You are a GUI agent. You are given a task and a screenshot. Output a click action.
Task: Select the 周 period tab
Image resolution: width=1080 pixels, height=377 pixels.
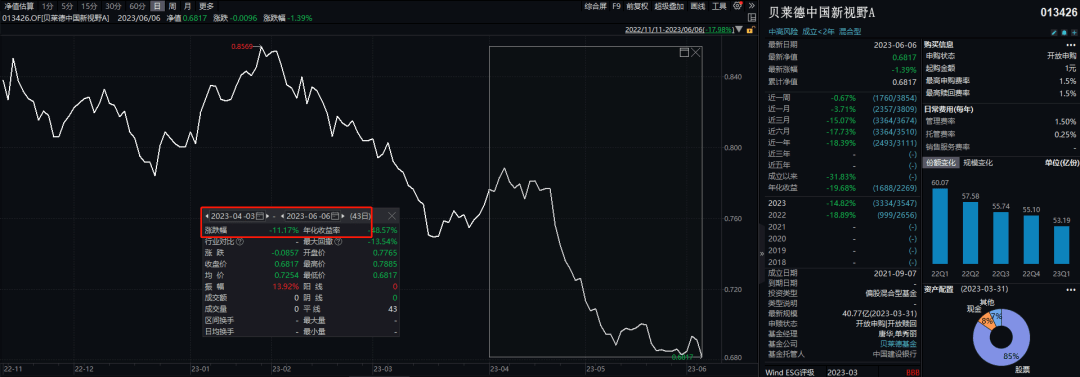click(170, 6)
